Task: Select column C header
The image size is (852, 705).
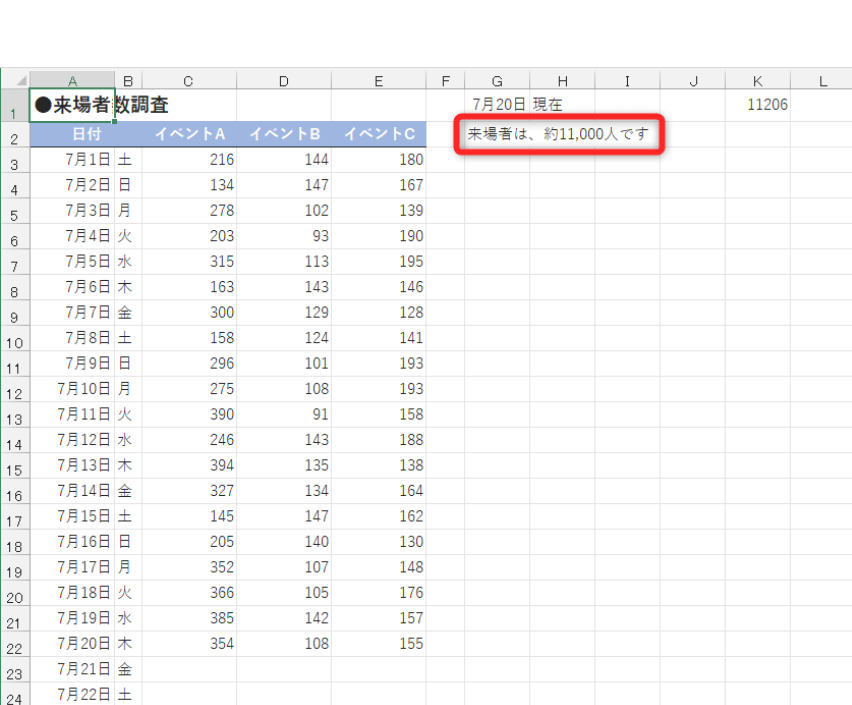Action: [x=189, y=81]
